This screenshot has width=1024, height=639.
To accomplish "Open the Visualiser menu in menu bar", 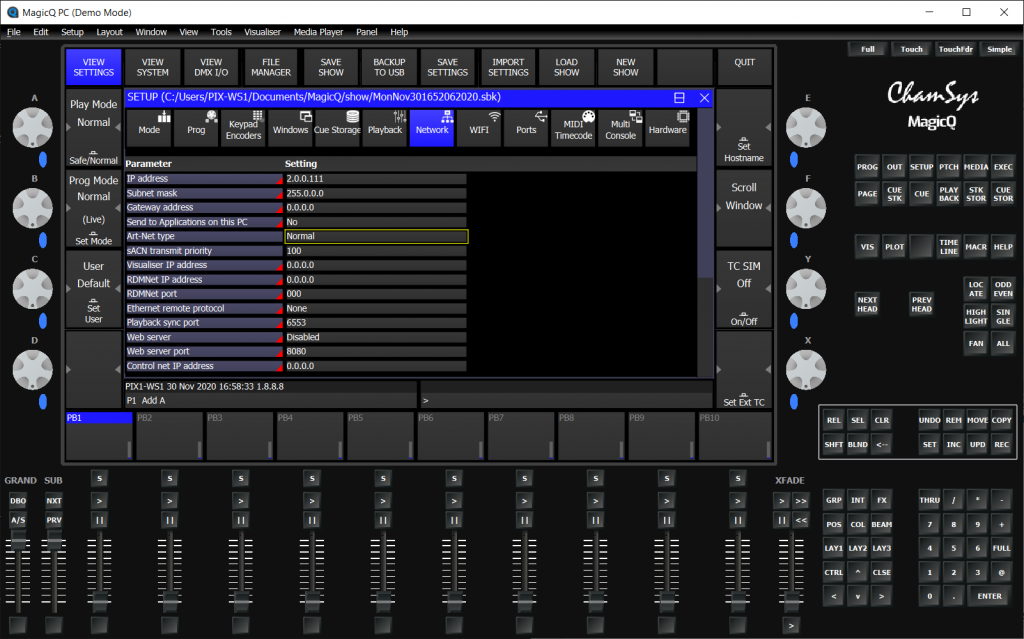I will coord(263,32).
